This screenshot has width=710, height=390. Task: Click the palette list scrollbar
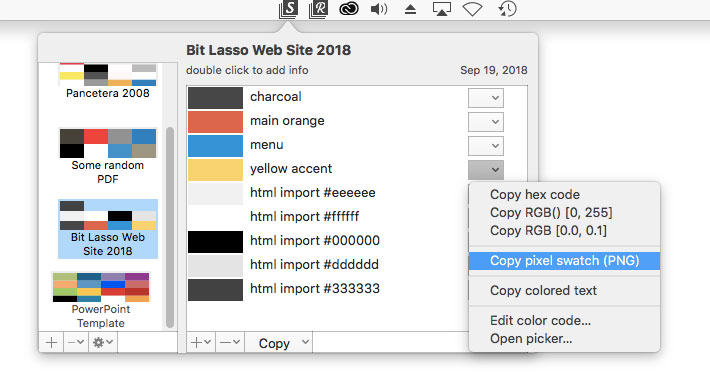click(170, 227)
